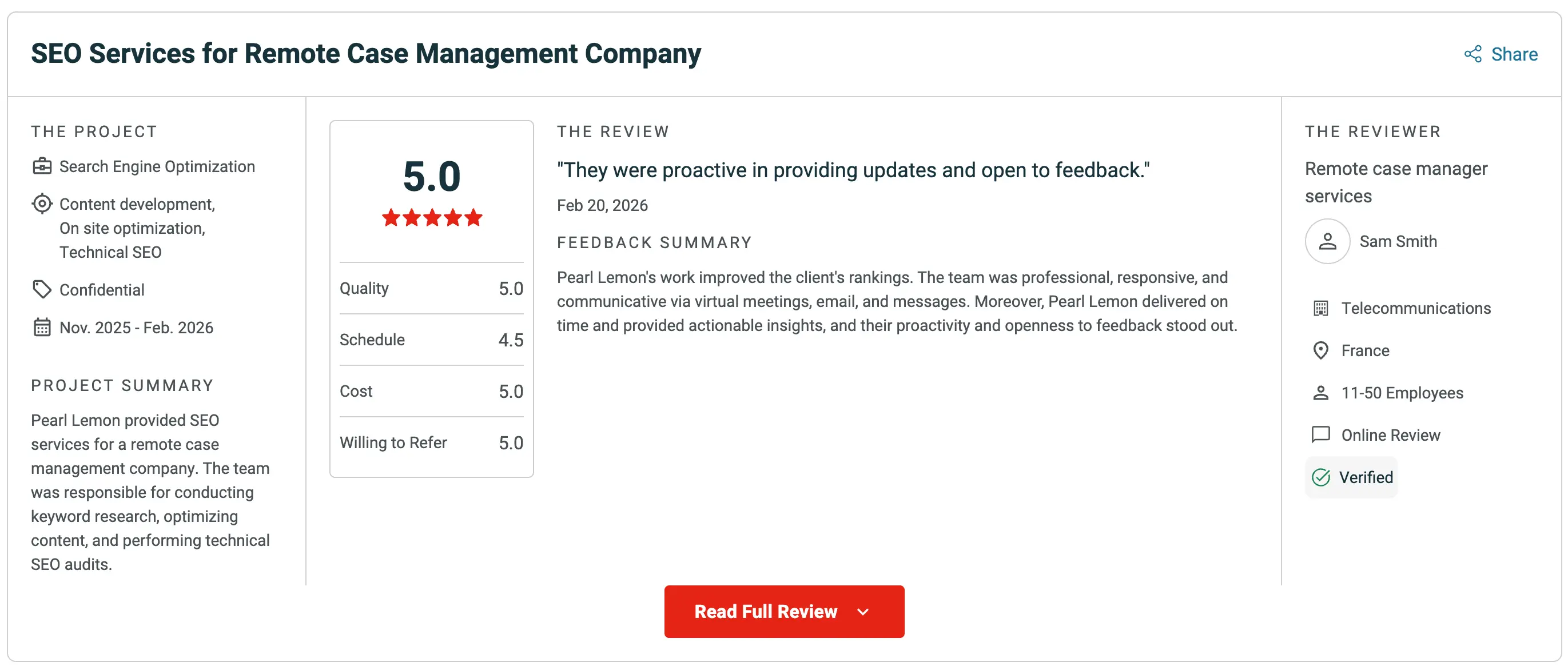The width and height of the screenshot is (1568, 670).
Task: Click the chevron arrow on Read Full Review
Action: tap(862, 612)
